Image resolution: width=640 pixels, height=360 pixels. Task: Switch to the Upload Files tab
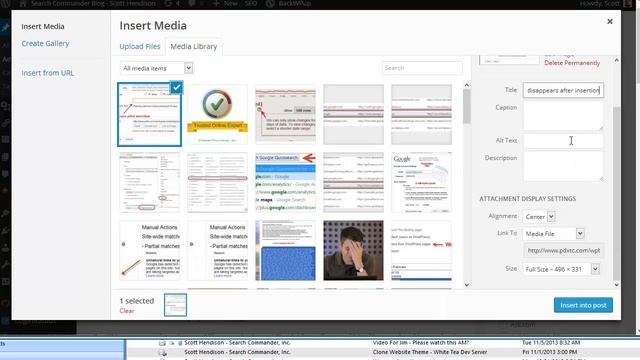coord(140,47)
